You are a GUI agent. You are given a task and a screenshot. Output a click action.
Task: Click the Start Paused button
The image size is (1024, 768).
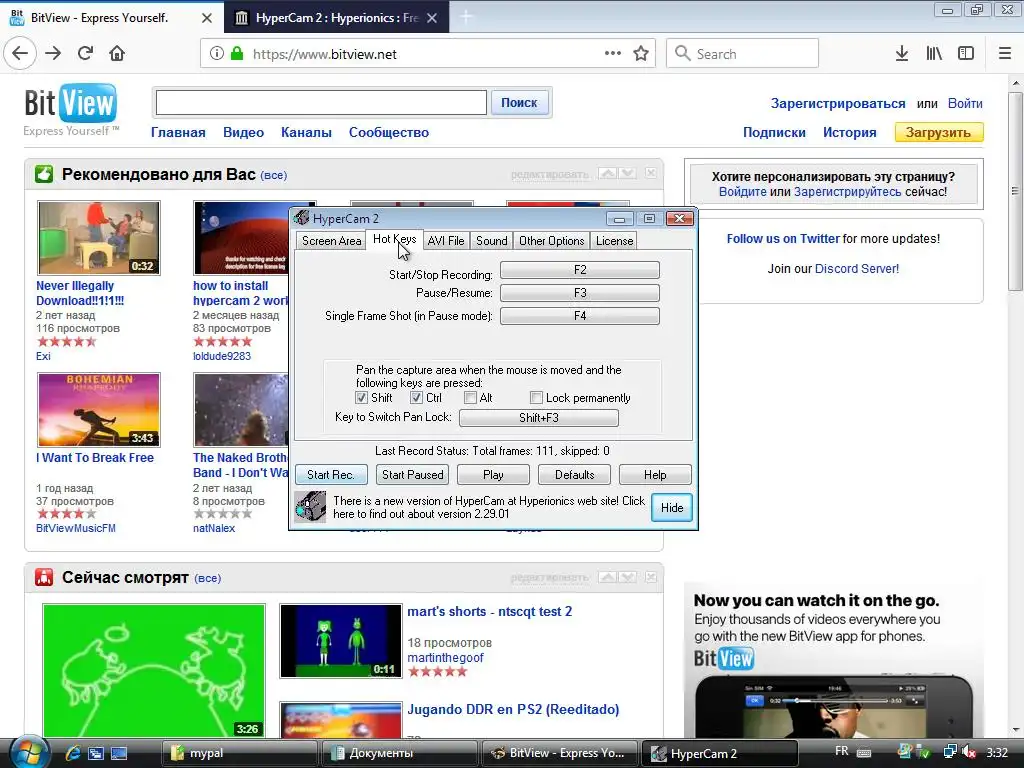click(x=413, y=475)
